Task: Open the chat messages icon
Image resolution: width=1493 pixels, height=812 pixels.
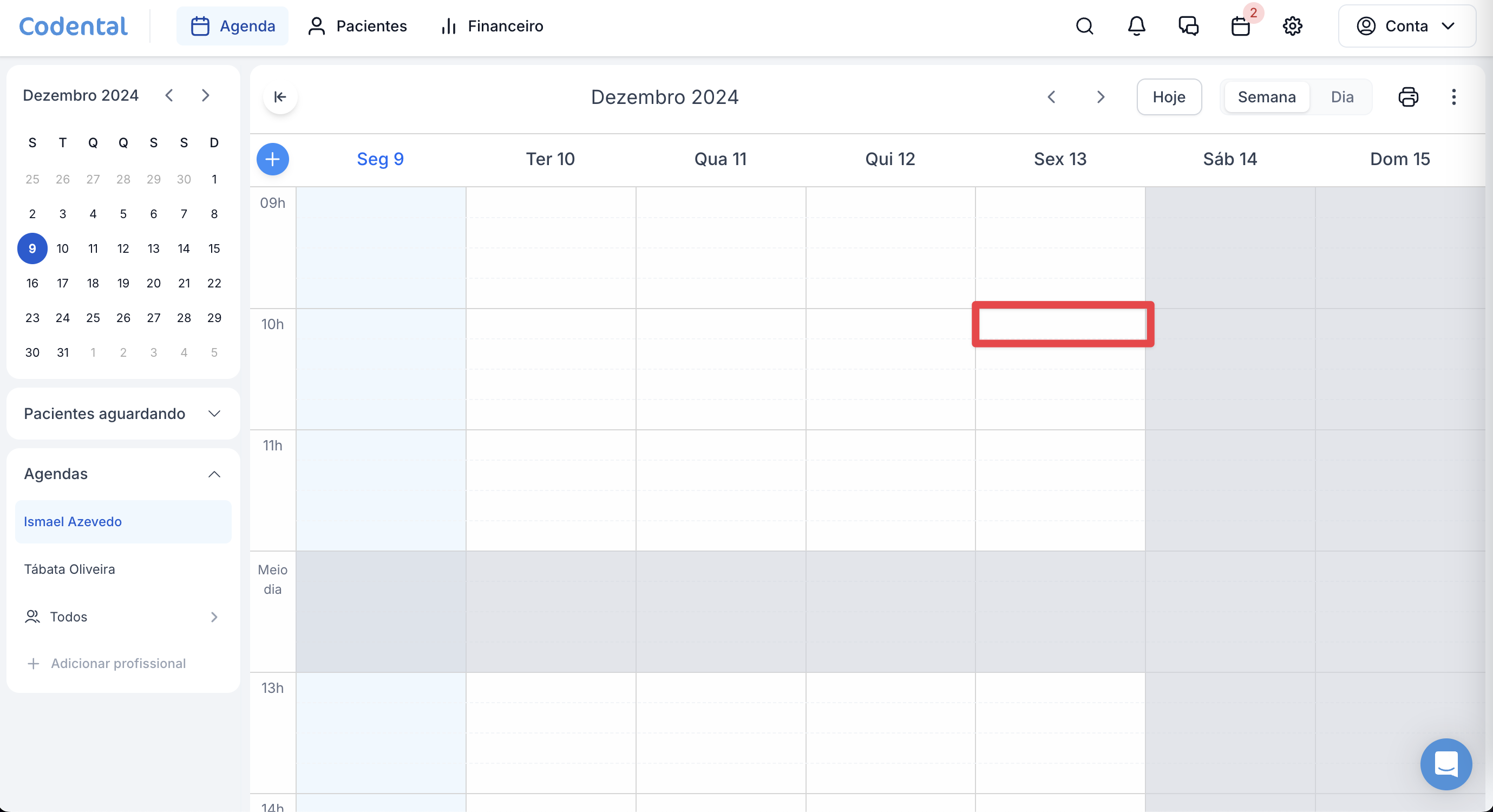Action: 1188,26
